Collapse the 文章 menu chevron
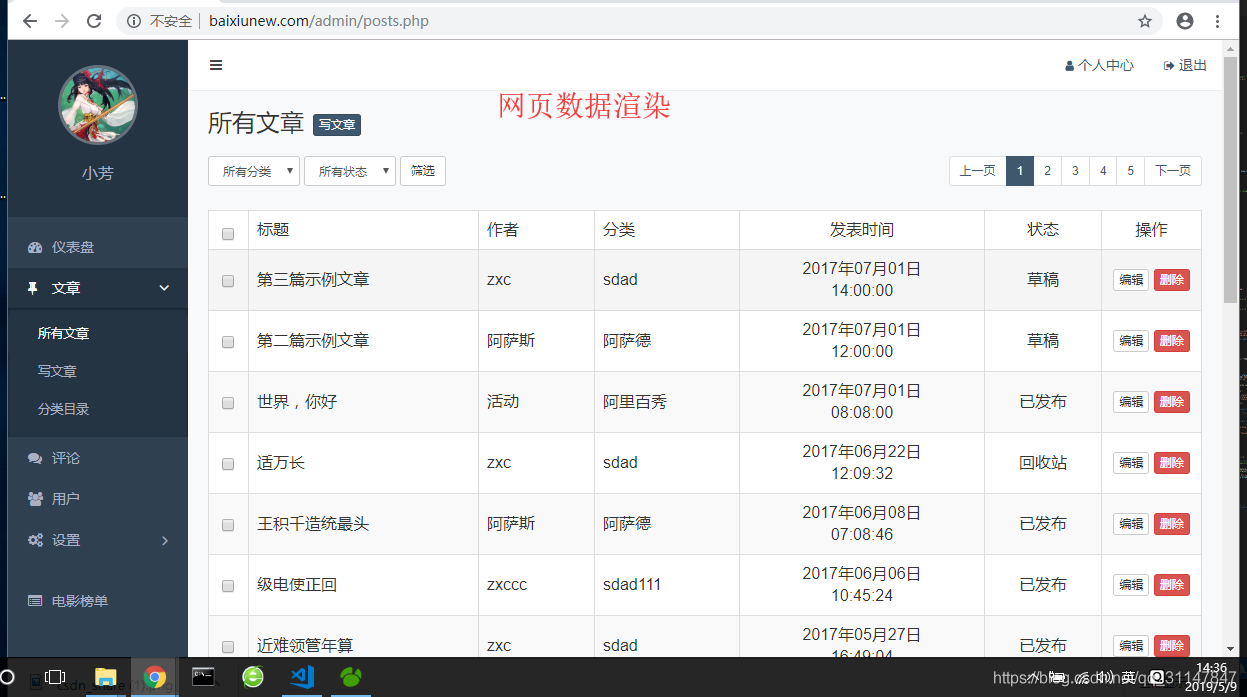The width and height of the screenshot is (1247, 697). [165, 288]
